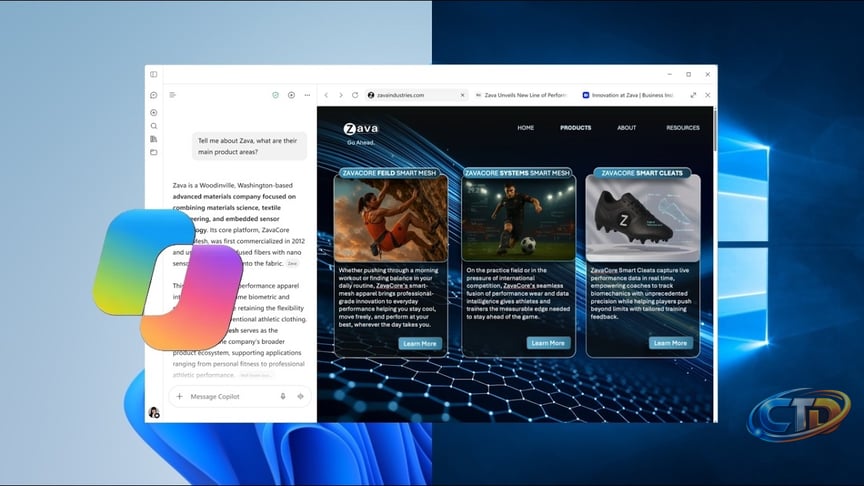Open the chat conversations icon in sidebar
The image size is (864, 486).
tap(154, 95)
